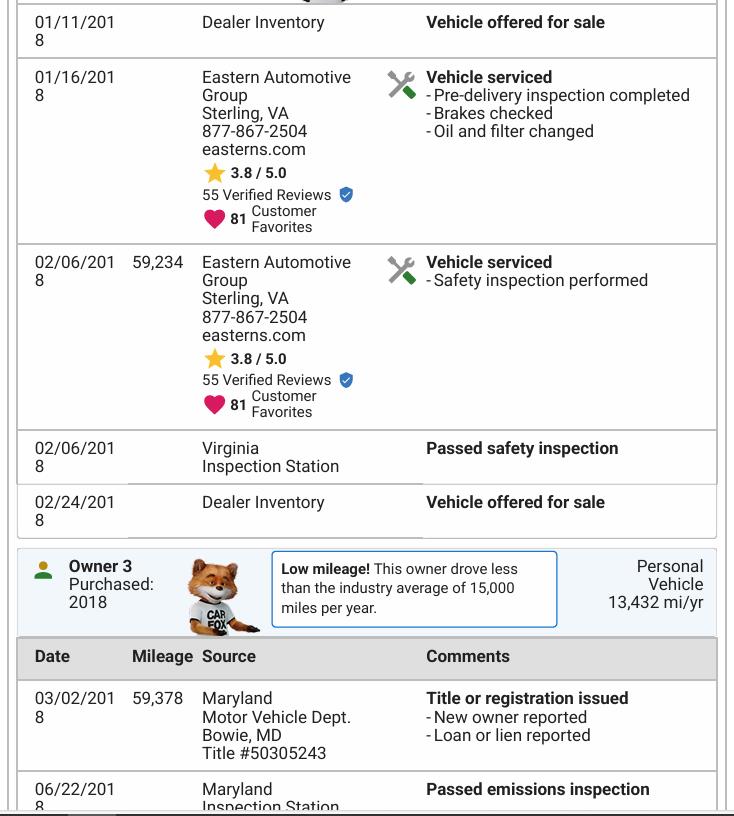Click the Date column header

[x=52, y=656]
